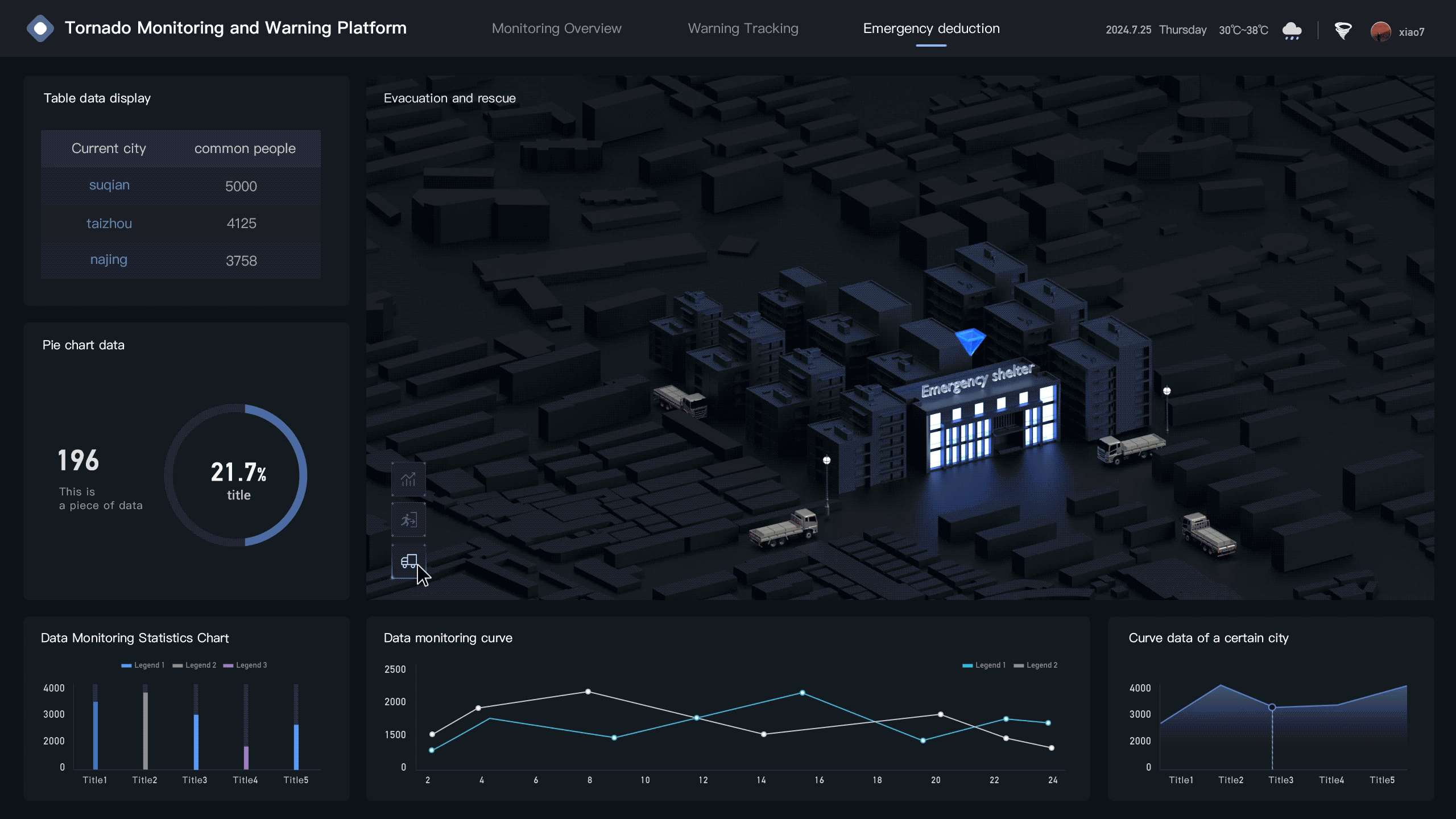
Task: Click the Title2 gray bar
Action: point(146,731)
